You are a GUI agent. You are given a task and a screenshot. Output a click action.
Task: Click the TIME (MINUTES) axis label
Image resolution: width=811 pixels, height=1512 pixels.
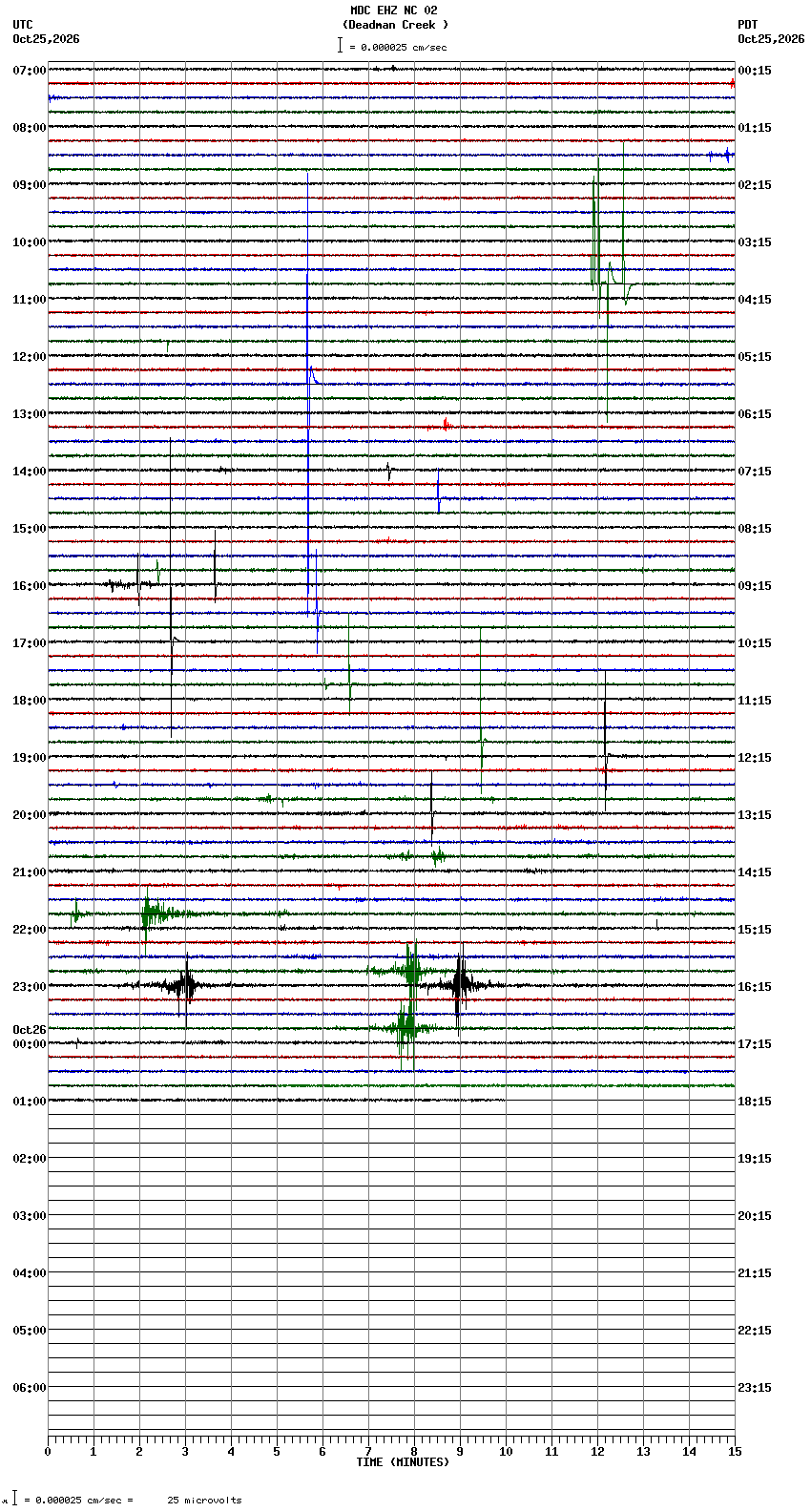click(403, 1462)
